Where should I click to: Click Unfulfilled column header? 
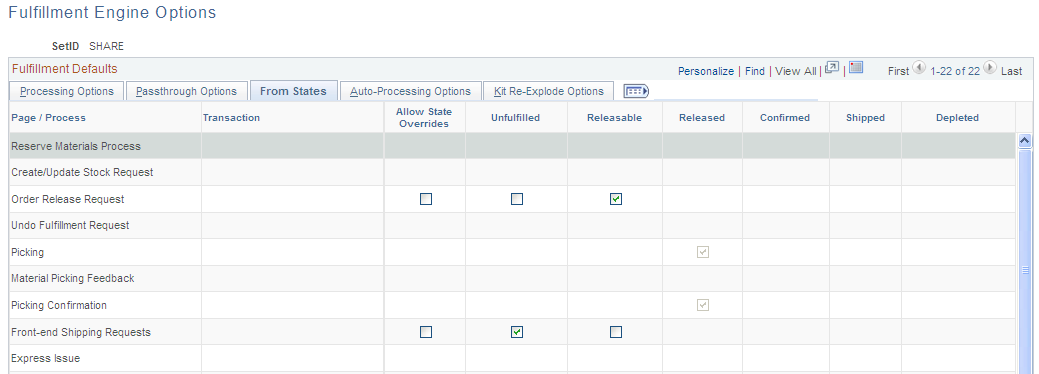(x=516, y=117)
